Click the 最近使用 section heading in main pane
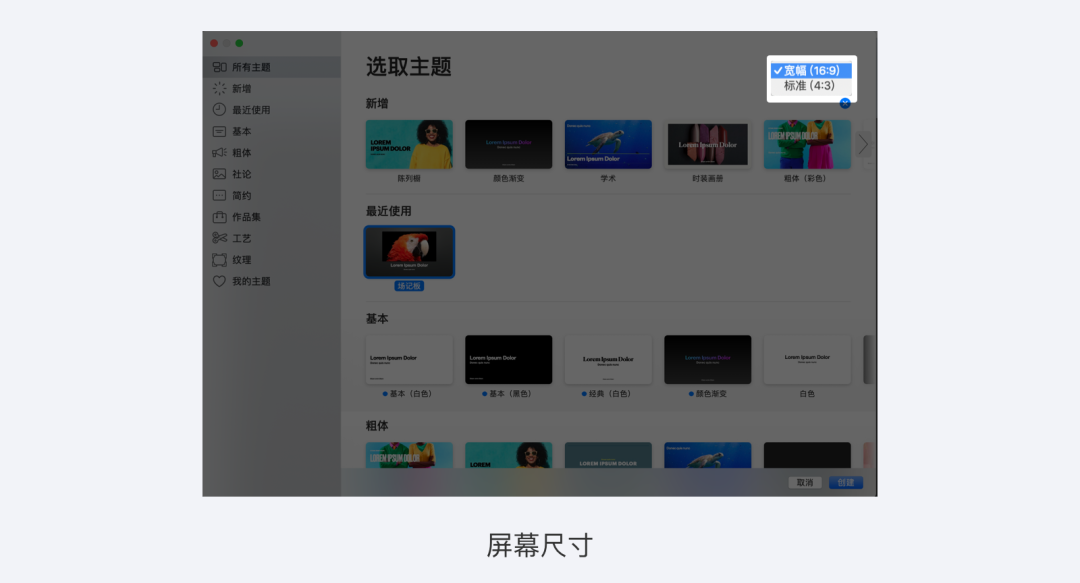The image size is (1080, 583). click(x=388, y=211)
